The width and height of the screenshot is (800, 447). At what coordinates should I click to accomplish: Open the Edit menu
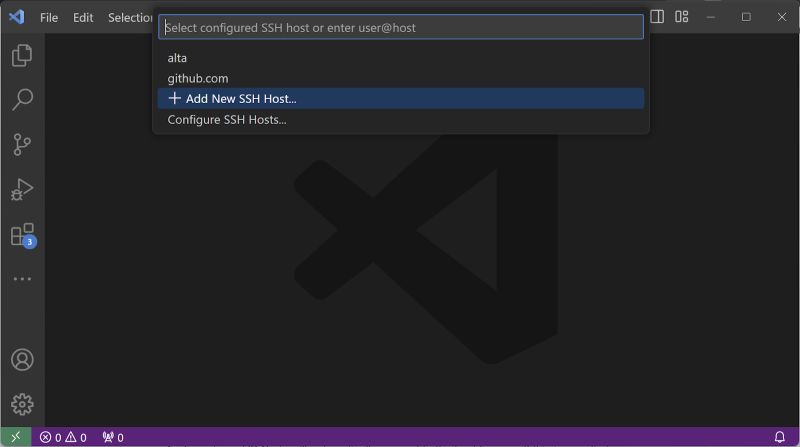click(x=83, y=17)
